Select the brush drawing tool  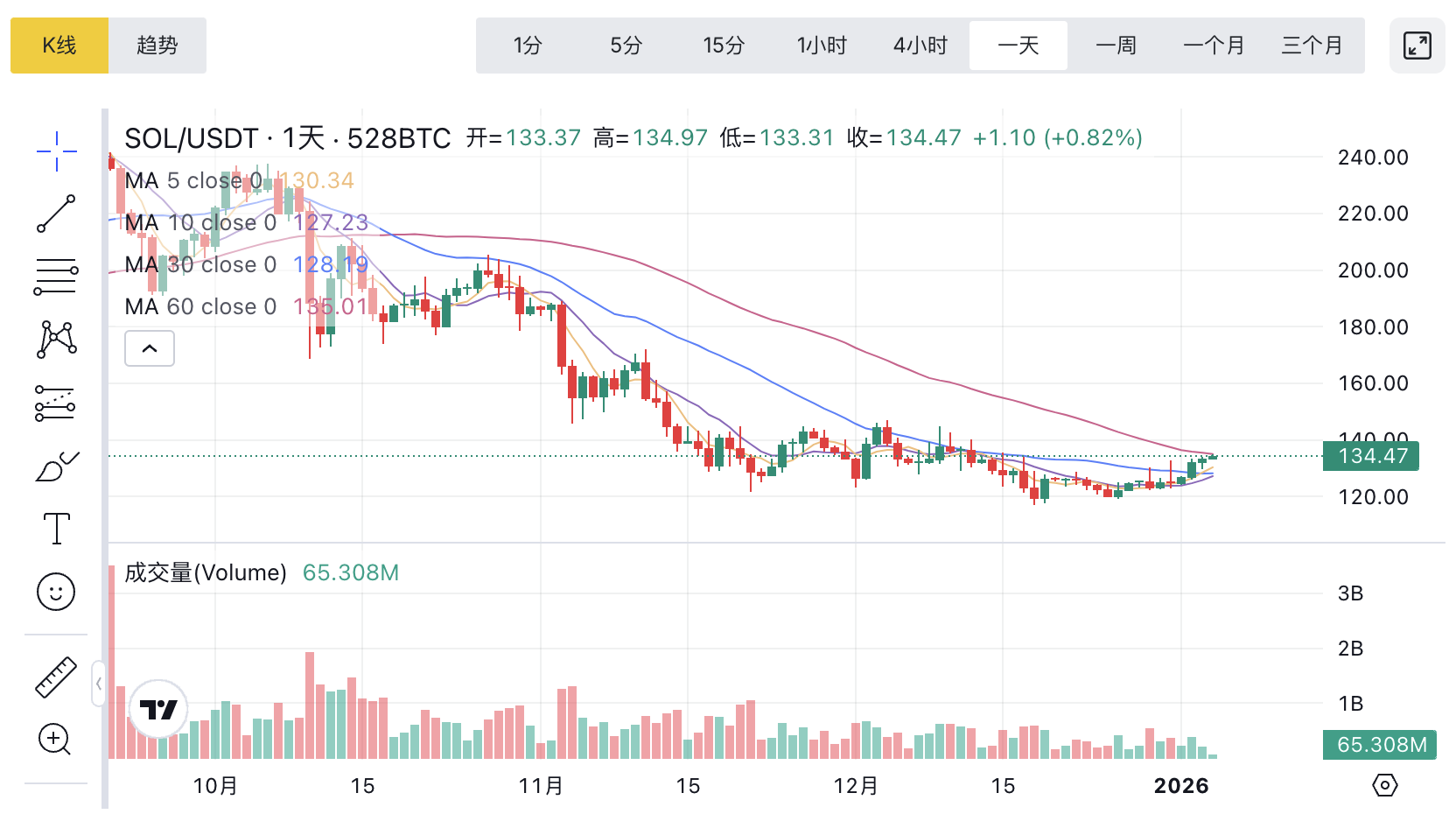coord(56,467)
